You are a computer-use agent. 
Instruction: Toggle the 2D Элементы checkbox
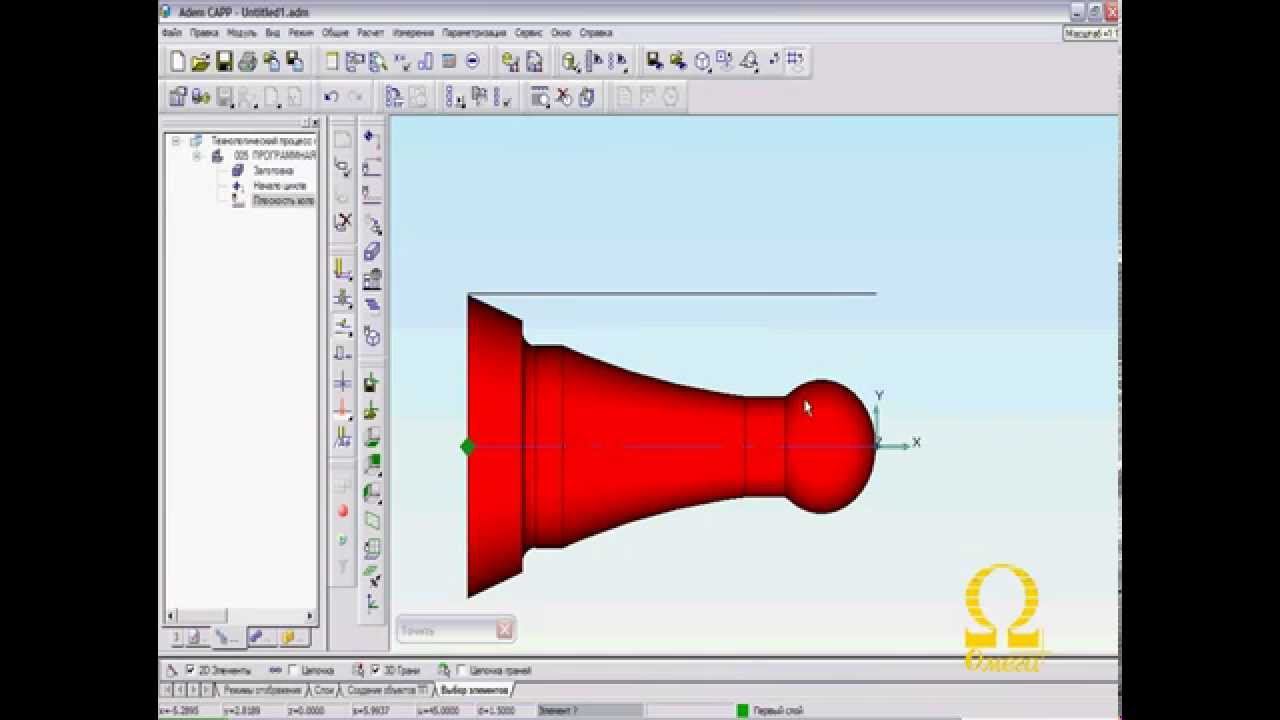pos(190,670)
